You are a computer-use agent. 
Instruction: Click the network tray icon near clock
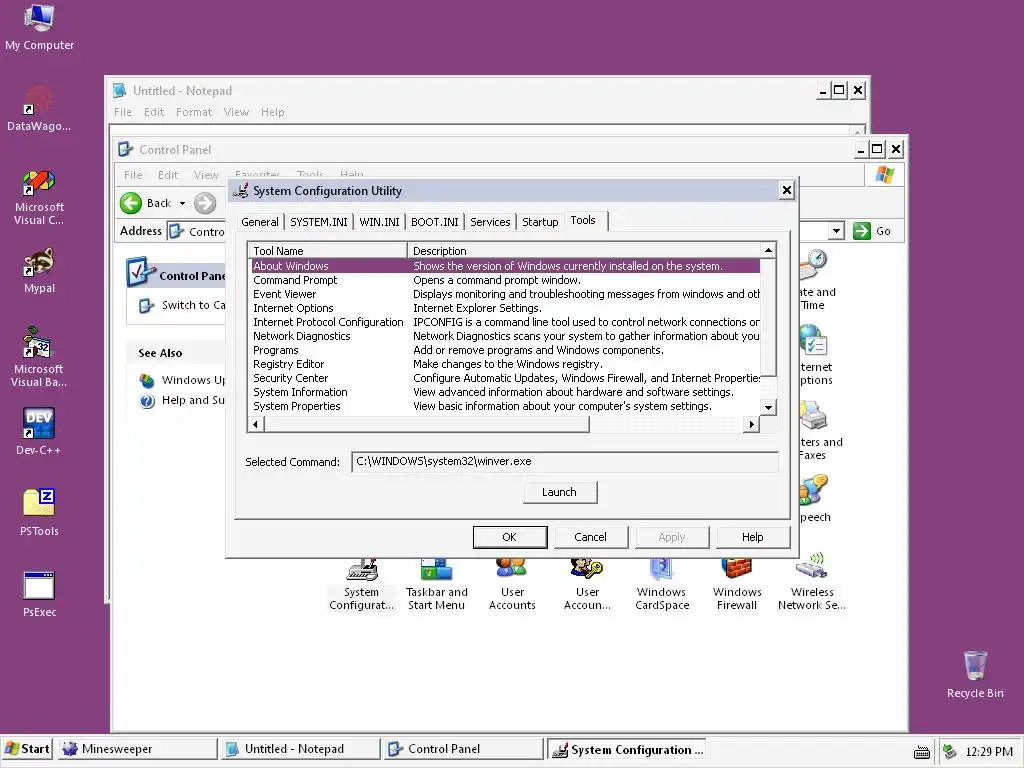tap(950, 751)
